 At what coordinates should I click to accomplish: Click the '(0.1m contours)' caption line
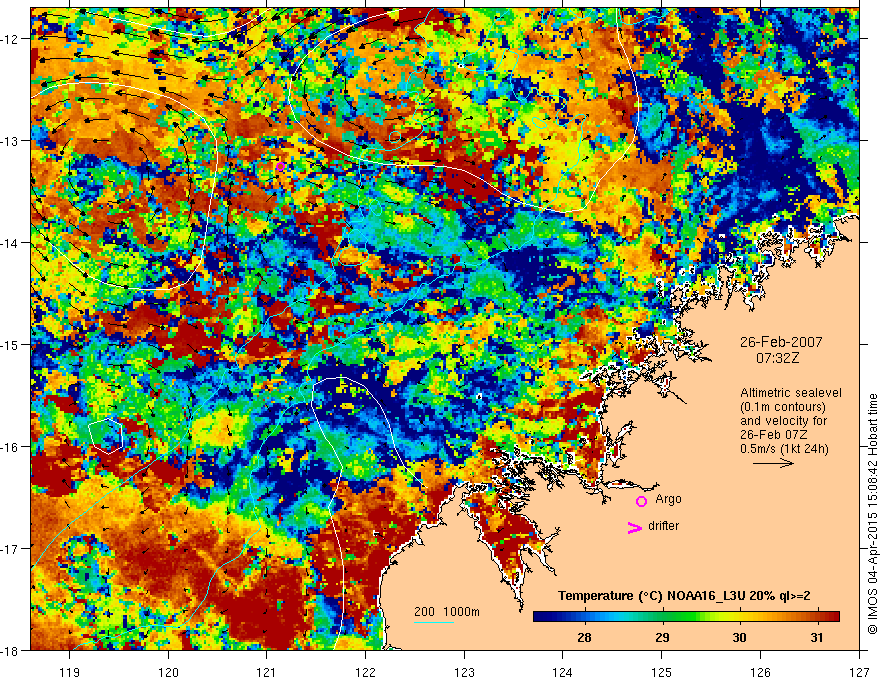(x=783, y=407)
